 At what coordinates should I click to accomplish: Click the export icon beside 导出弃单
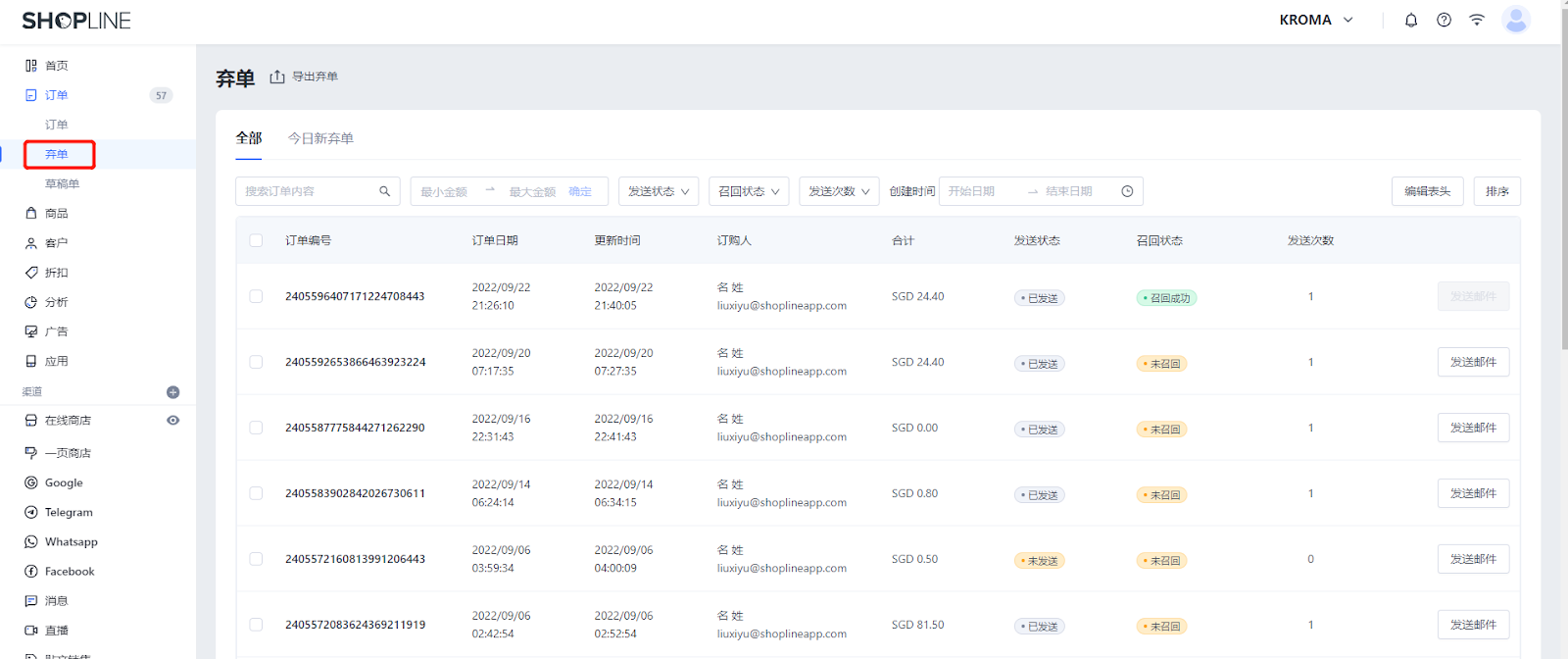click(277, 76)
